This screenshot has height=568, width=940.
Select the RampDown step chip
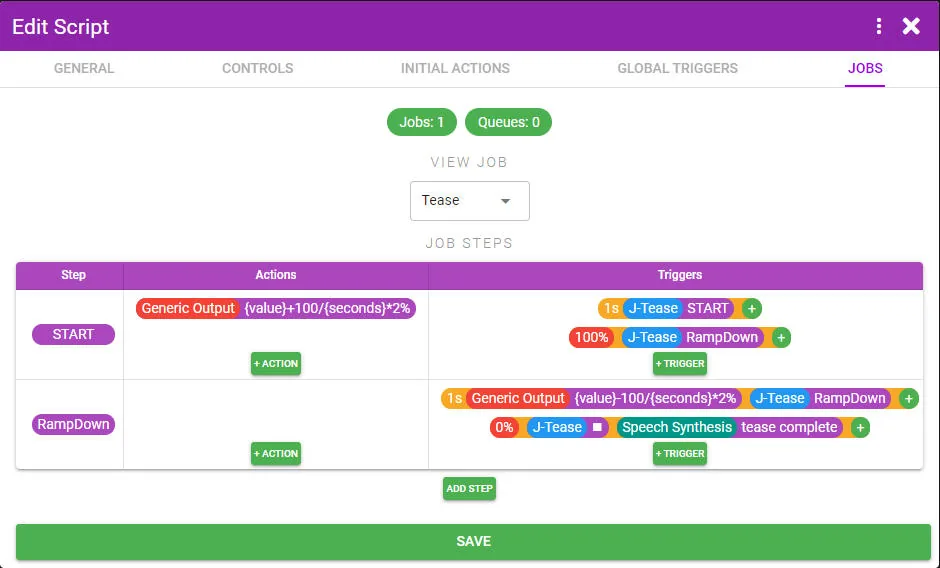click(x=73, y=425)
